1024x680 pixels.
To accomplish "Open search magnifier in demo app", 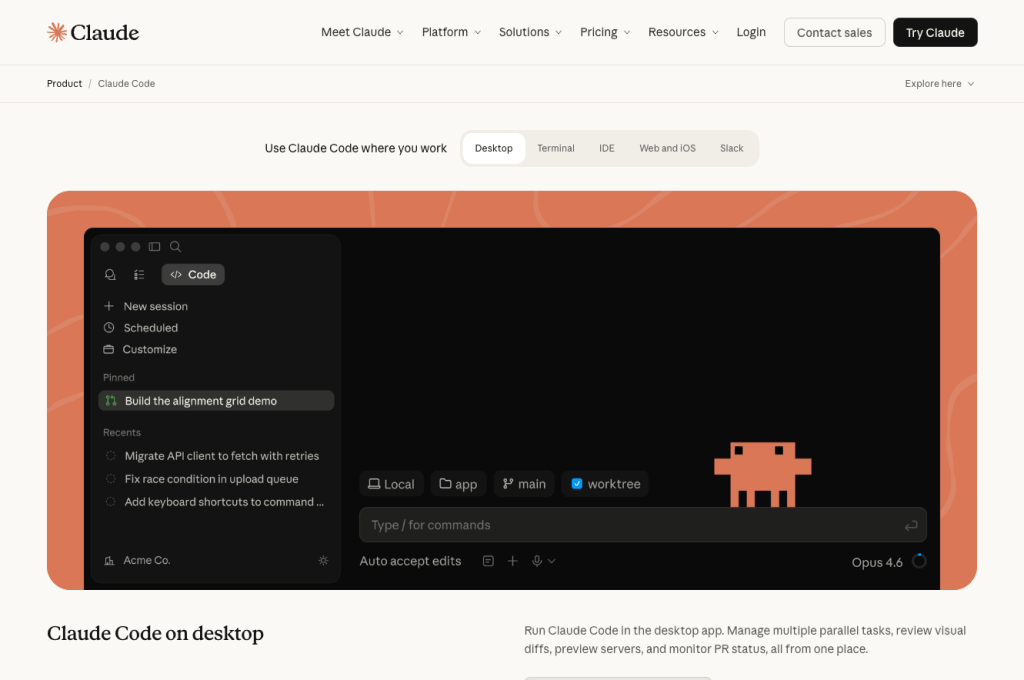I will (x=176, y=246).
